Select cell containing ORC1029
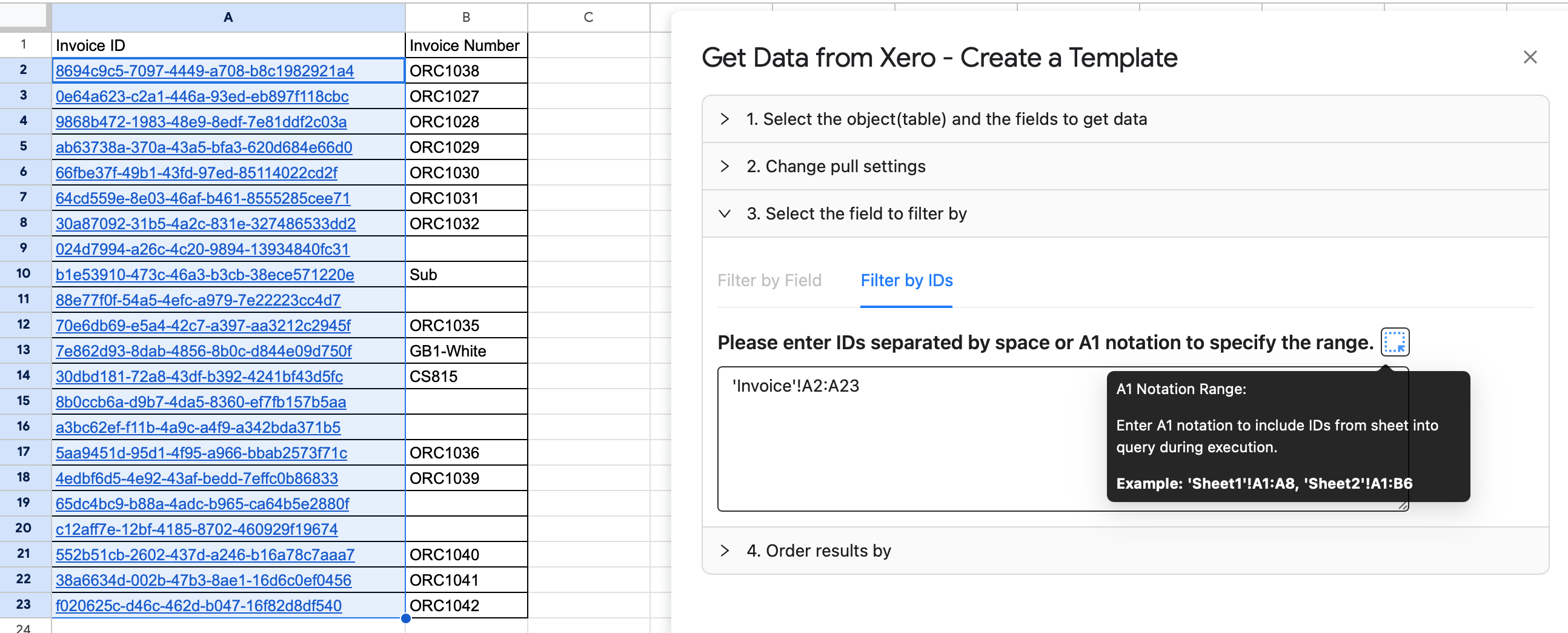The width and height of the screenshot is (1568, 633). (x=467, y=147)
